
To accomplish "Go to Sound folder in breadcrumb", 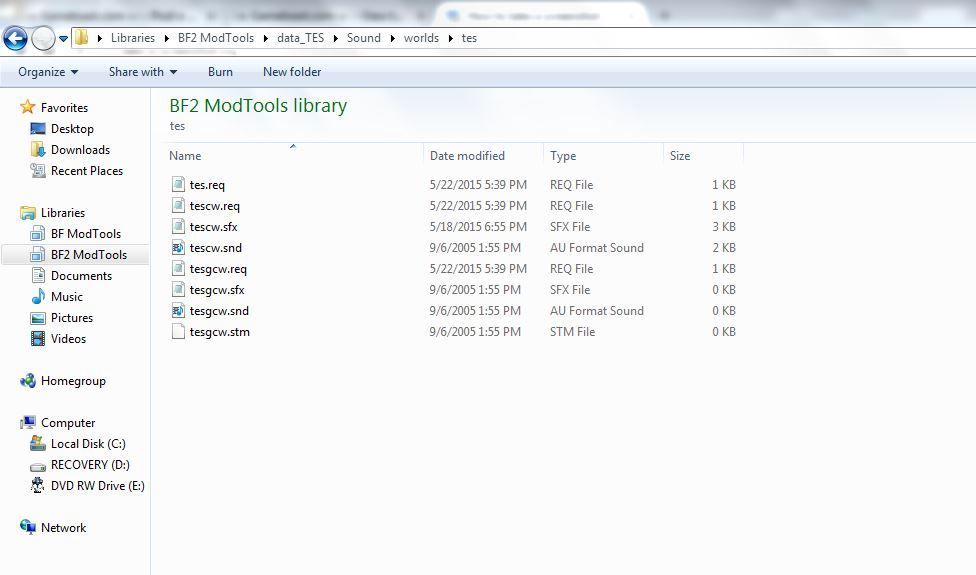I will click(x=364, y=38).
